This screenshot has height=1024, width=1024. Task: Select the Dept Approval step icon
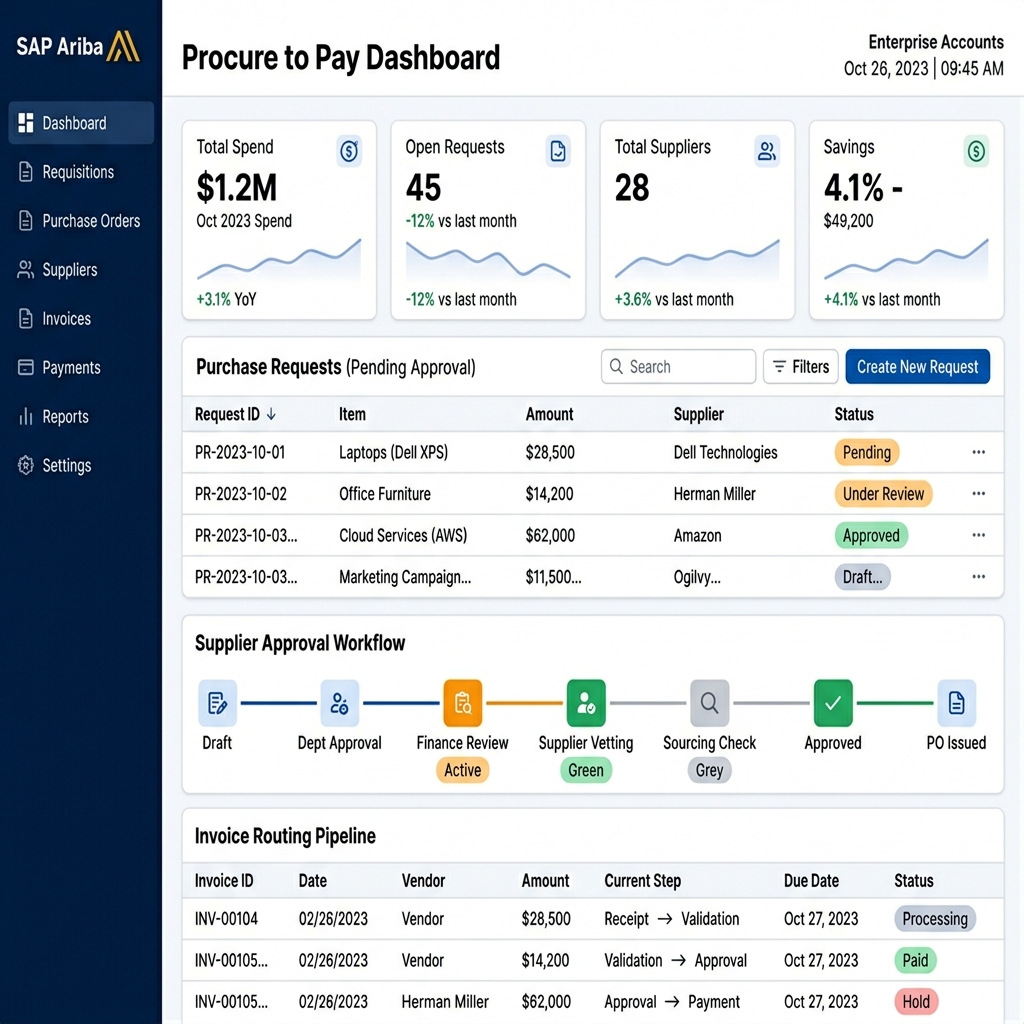click(x=340, y=703)
